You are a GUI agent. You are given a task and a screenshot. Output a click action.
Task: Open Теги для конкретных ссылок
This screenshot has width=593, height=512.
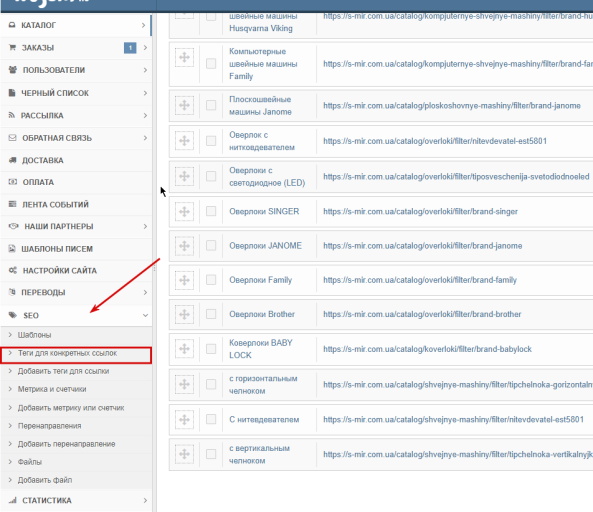tap(67, 353)
